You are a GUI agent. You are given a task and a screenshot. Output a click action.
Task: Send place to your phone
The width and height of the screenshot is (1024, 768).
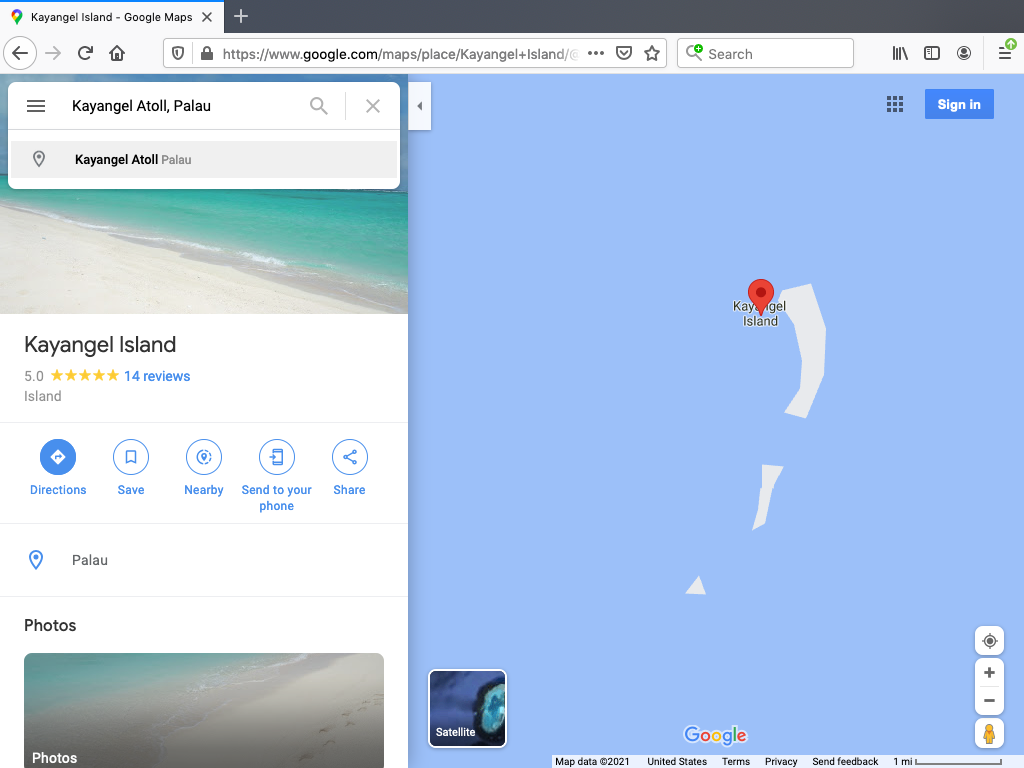[277, 458]
